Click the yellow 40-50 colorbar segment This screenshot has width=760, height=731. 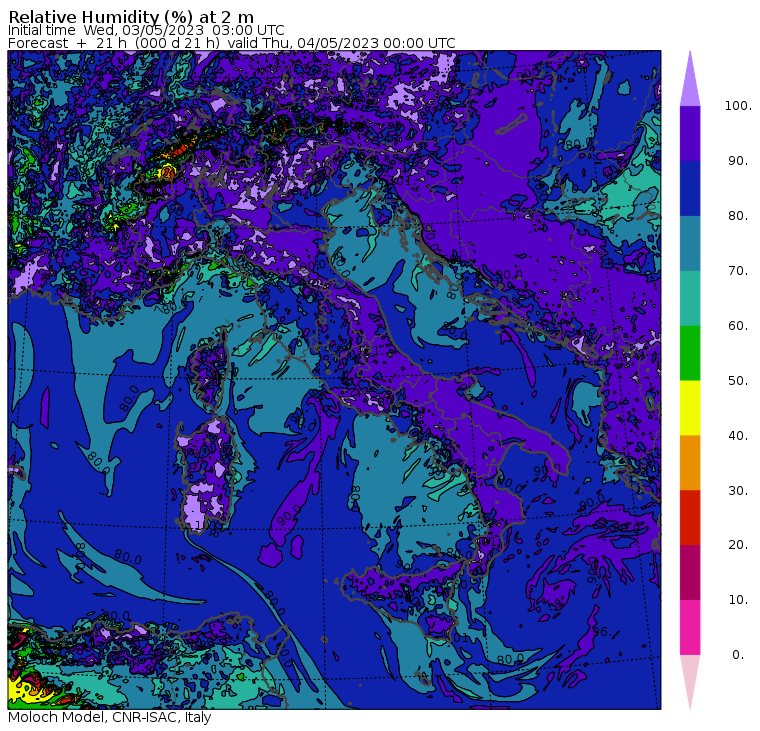click(x=690, y=408)
